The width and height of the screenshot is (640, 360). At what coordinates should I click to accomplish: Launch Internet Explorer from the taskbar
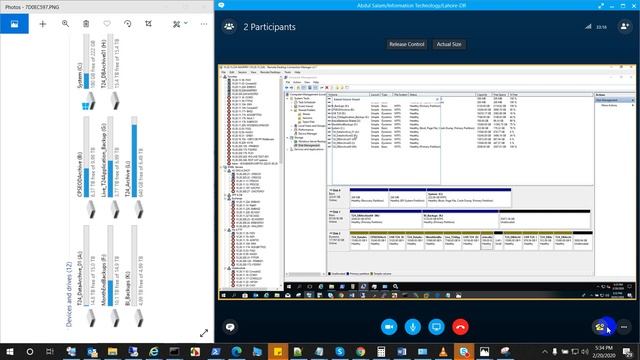click(154, 351)
